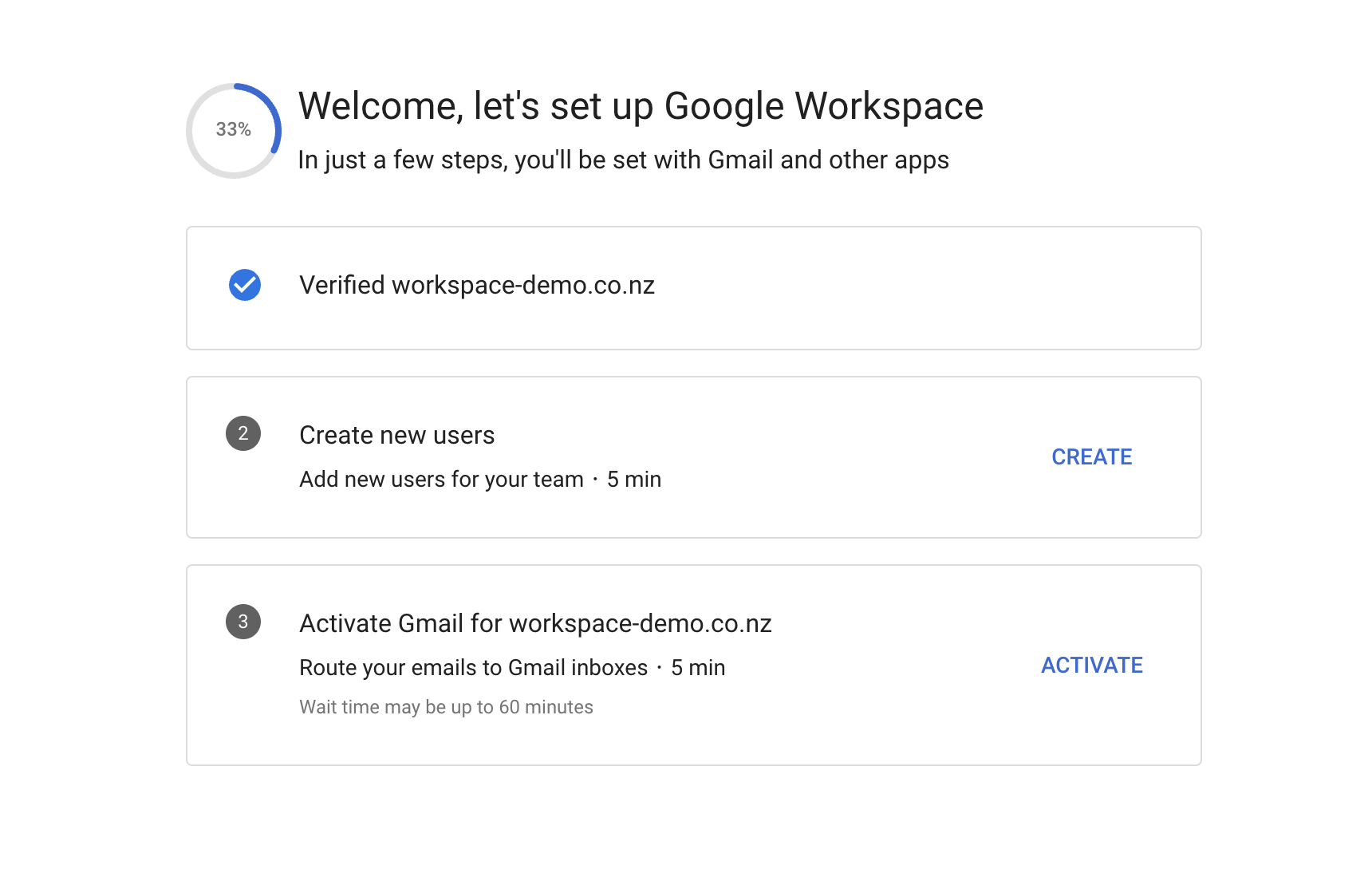Click 'Add new users for your team' text
The width and height of the screenshot is (1372, 889).
[441, 479]
